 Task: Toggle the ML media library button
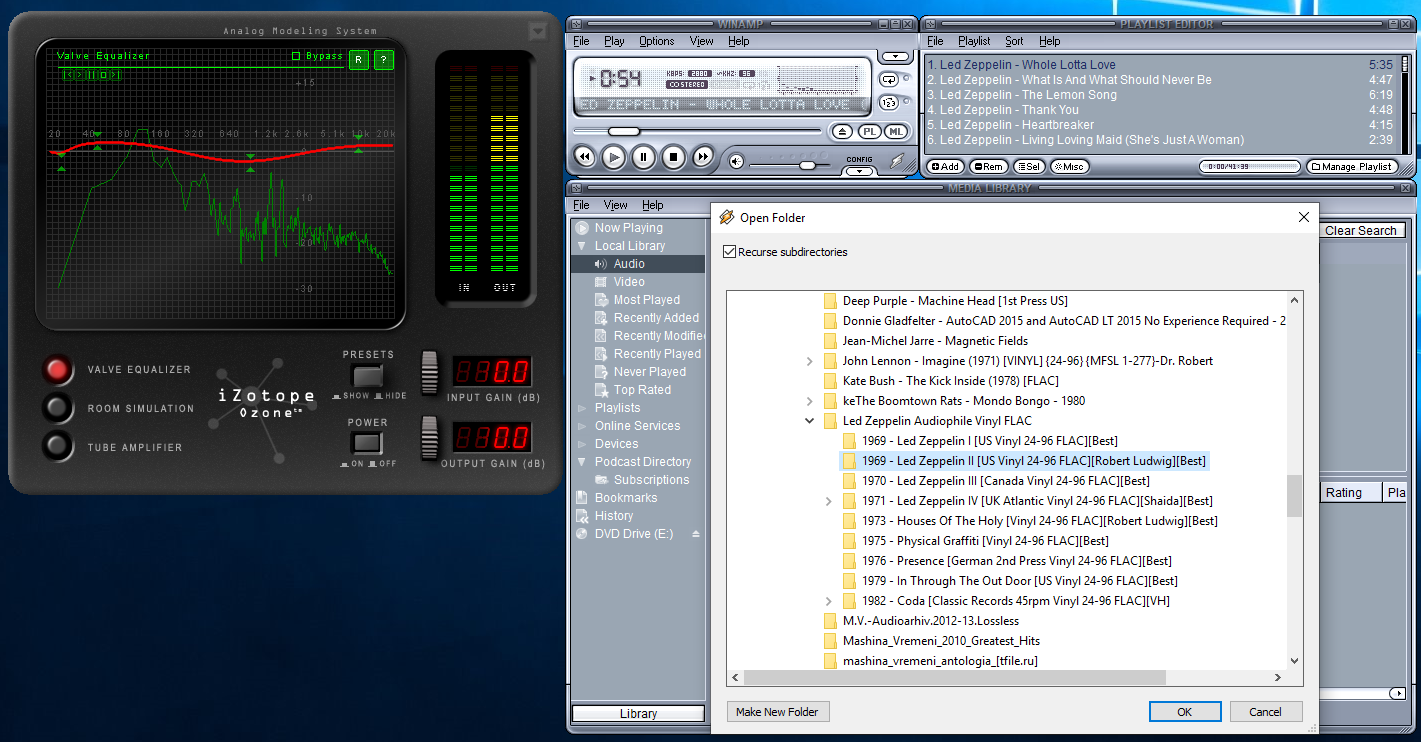[x=896, y=131]
